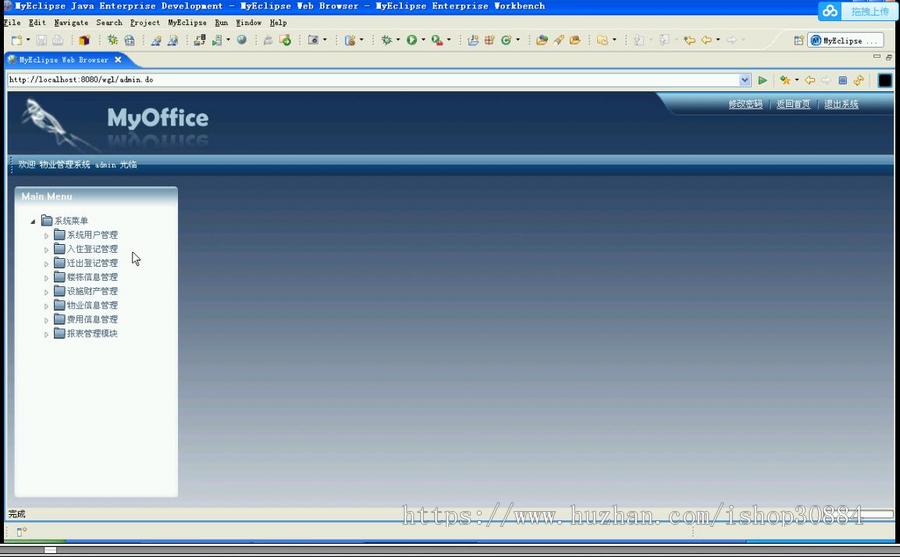Click the cloud upload widget icon

tap(830, 11)
